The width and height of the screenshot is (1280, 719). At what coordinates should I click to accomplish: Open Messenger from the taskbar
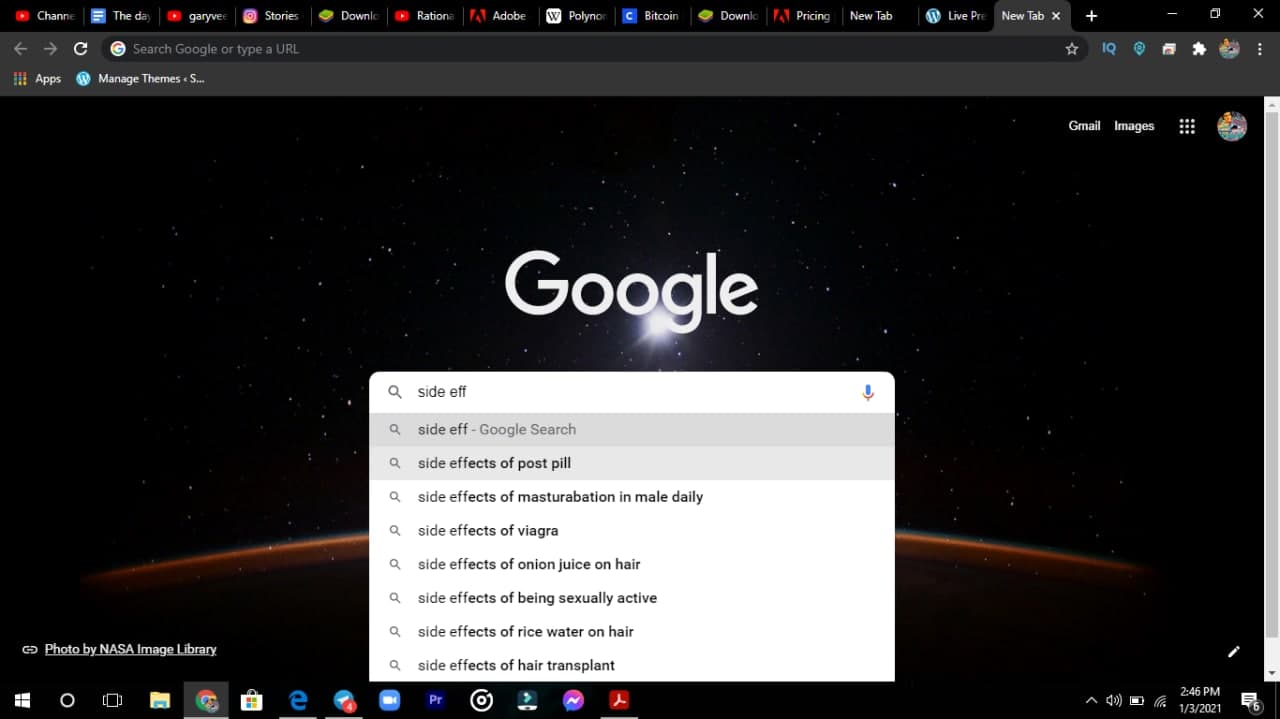[x=573, y=700]
